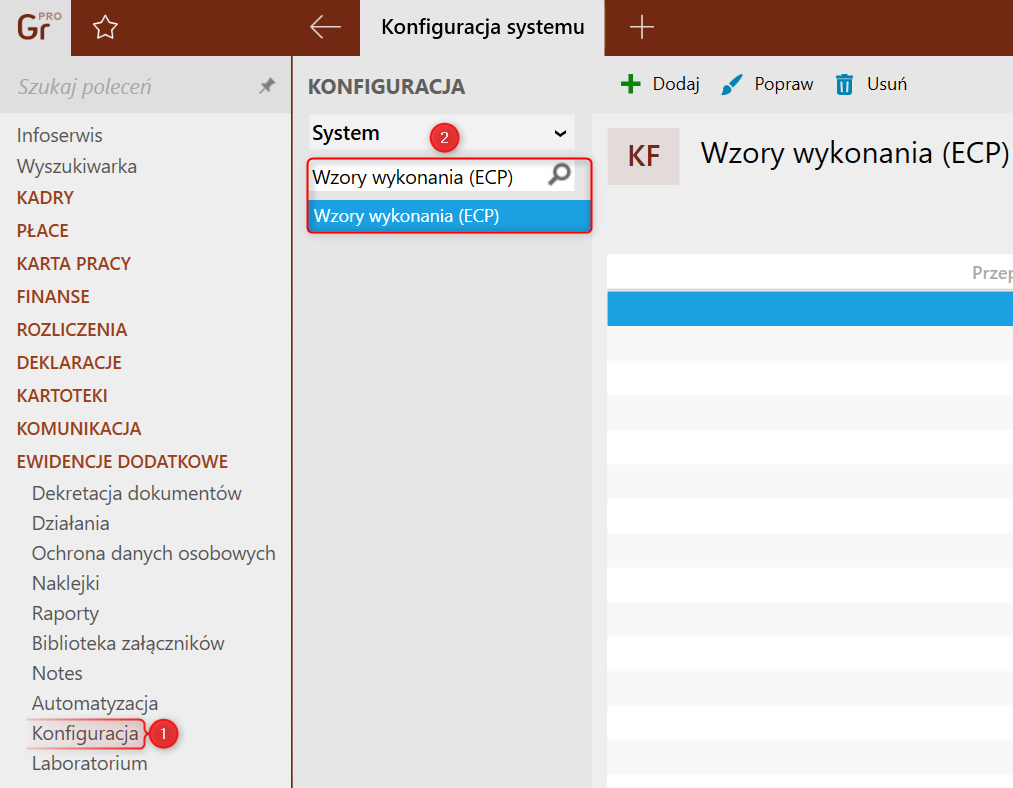Pin the command search panel
Viewport: 1013px width, 788px height.
pyautogui.click(x=267, y=86)
